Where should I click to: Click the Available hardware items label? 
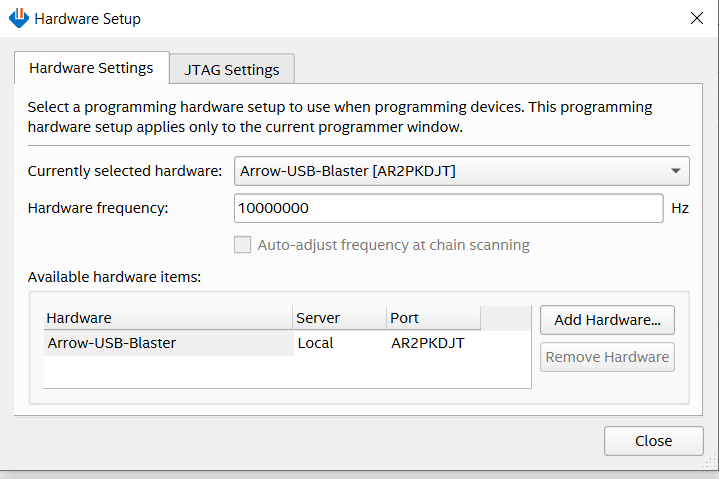[114, 276]
